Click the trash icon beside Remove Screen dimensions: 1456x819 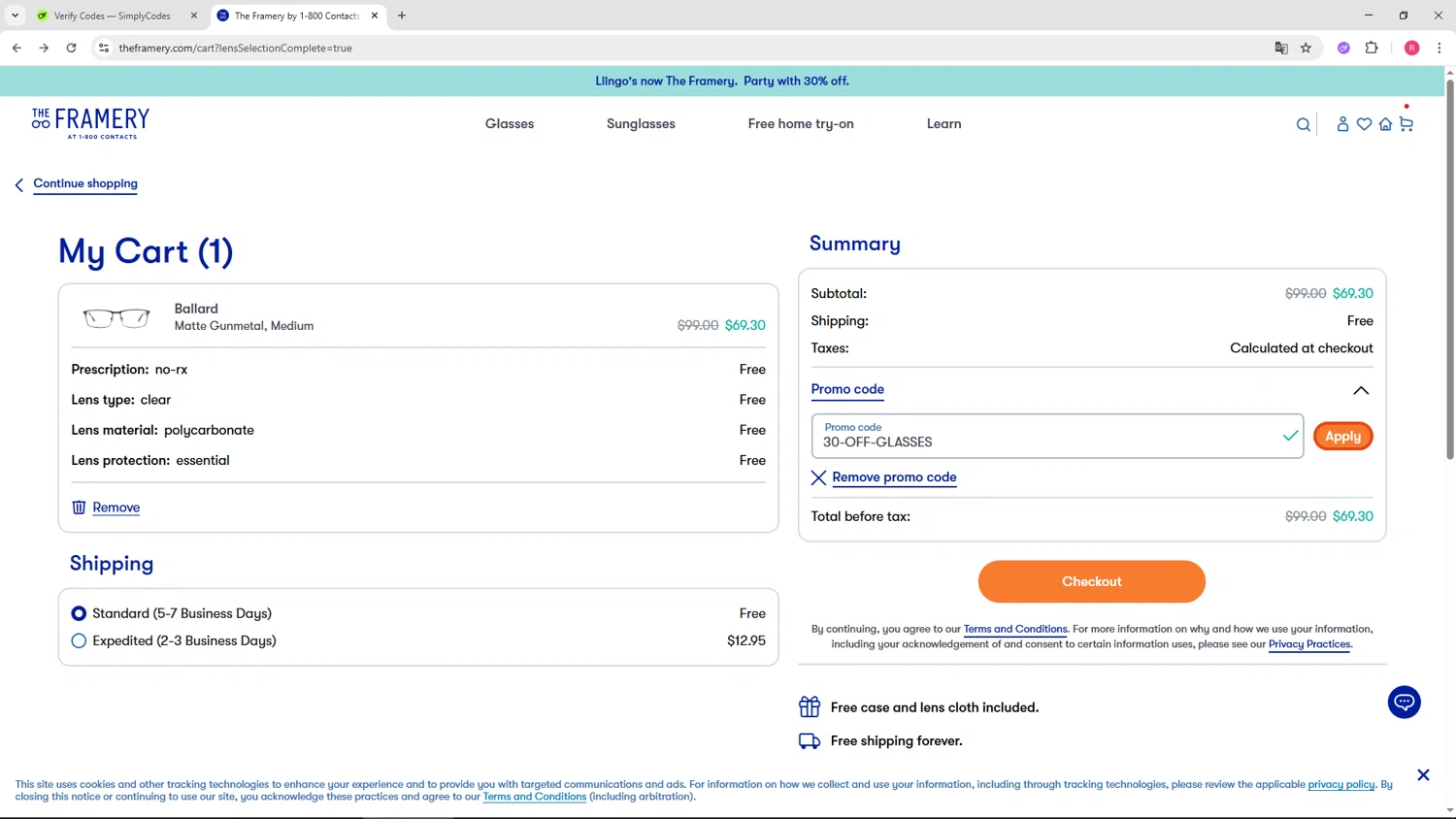(79, 508)
